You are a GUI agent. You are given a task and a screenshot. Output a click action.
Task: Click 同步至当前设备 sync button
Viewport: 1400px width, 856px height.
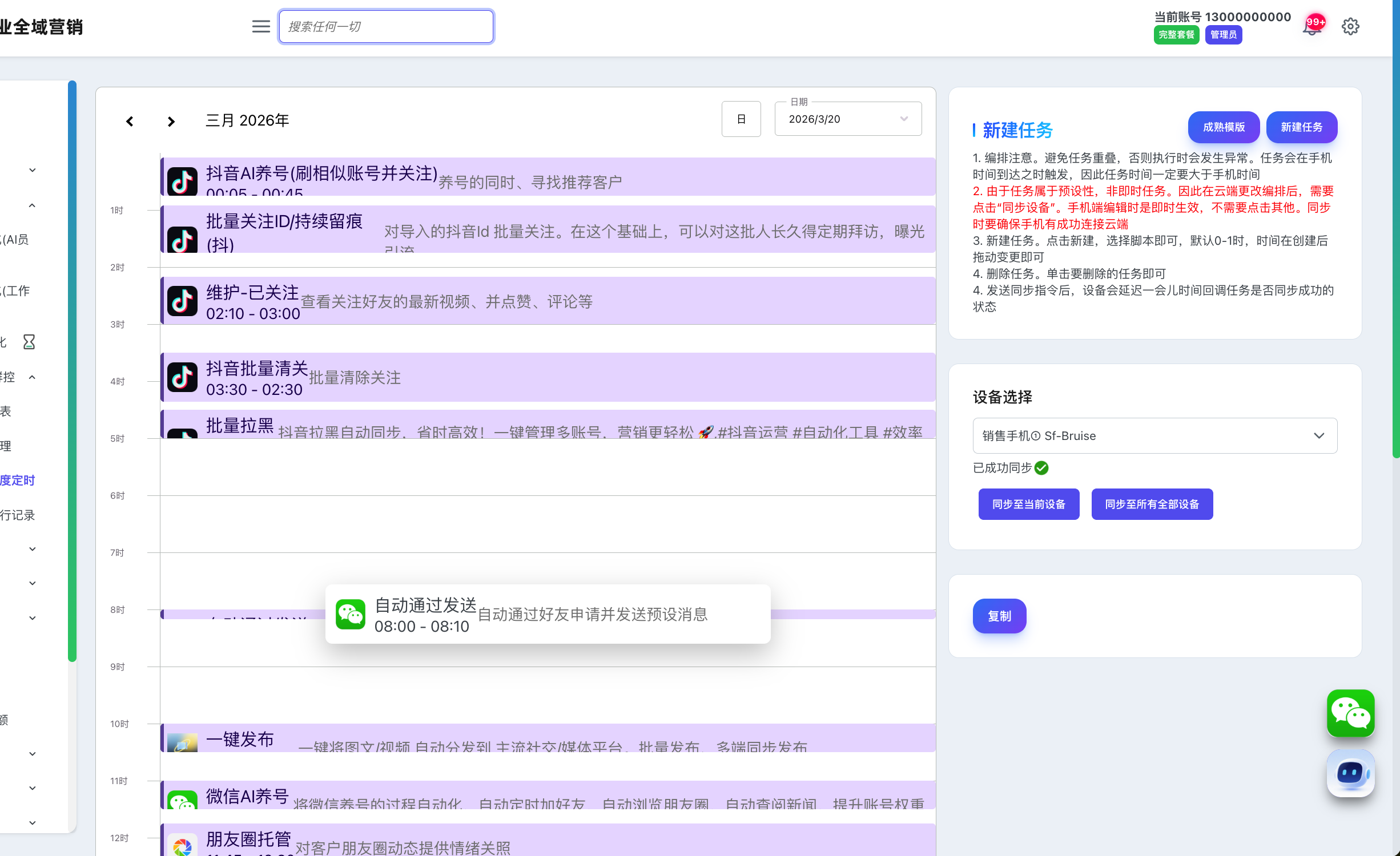(1028, 504)
